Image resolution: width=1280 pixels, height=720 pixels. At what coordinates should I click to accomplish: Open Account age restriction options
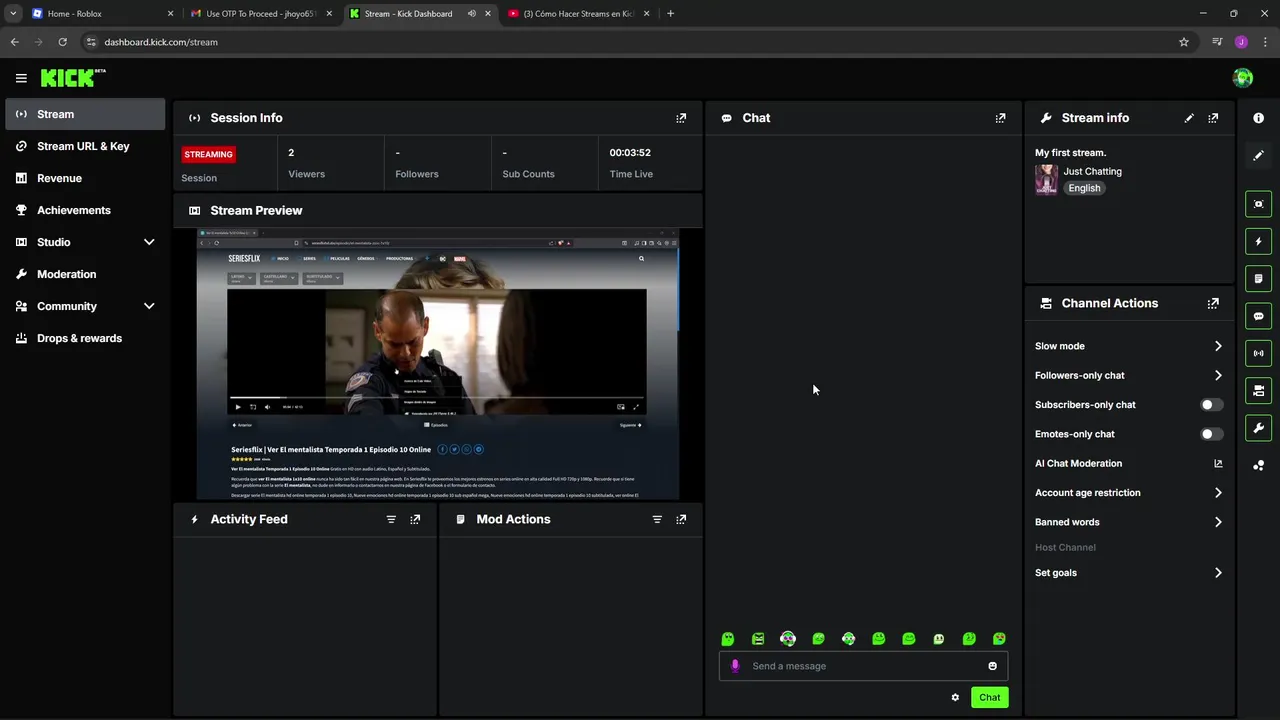pyautogui.click(x=1218, y=493)
